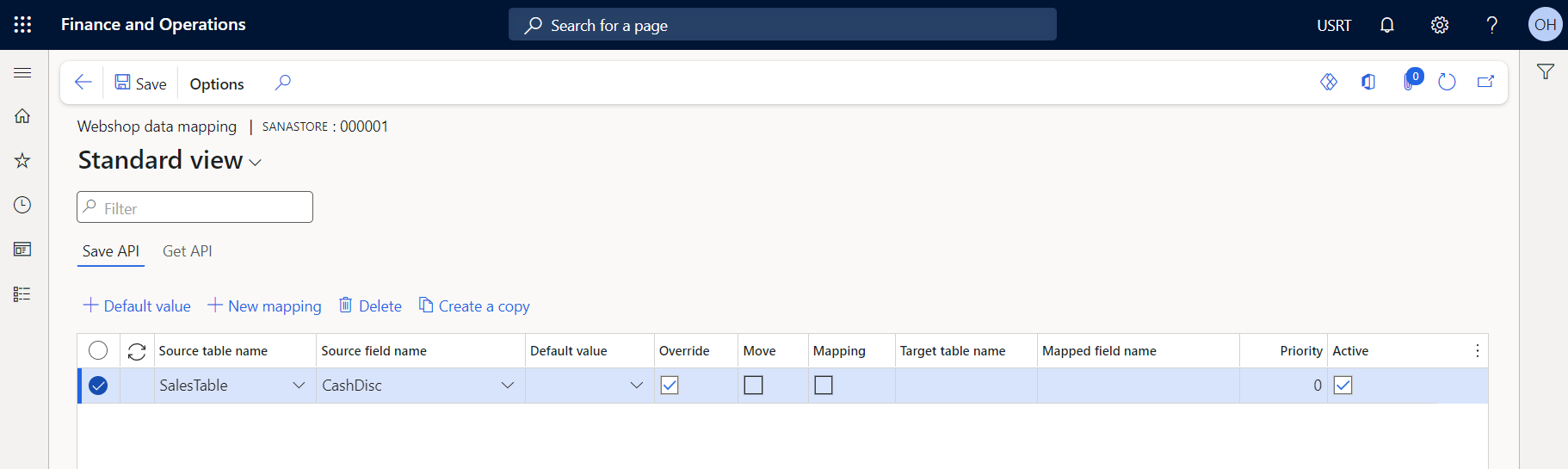Open Workspaces icon in the sidebar
Viewport: 1568px width, 469px height.
pos(23,250)
